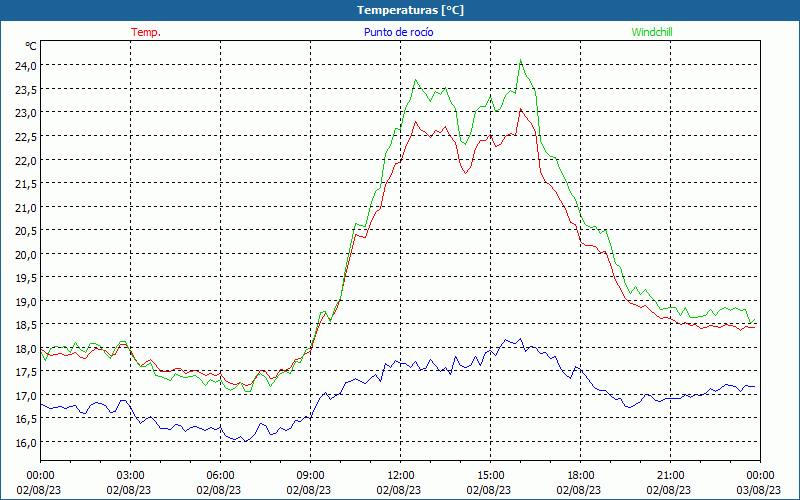This screenshot has width=800, height=500.
Task: Click the "19,5" y-axis value
Action: pyautogui.click(x=26, y=278)
